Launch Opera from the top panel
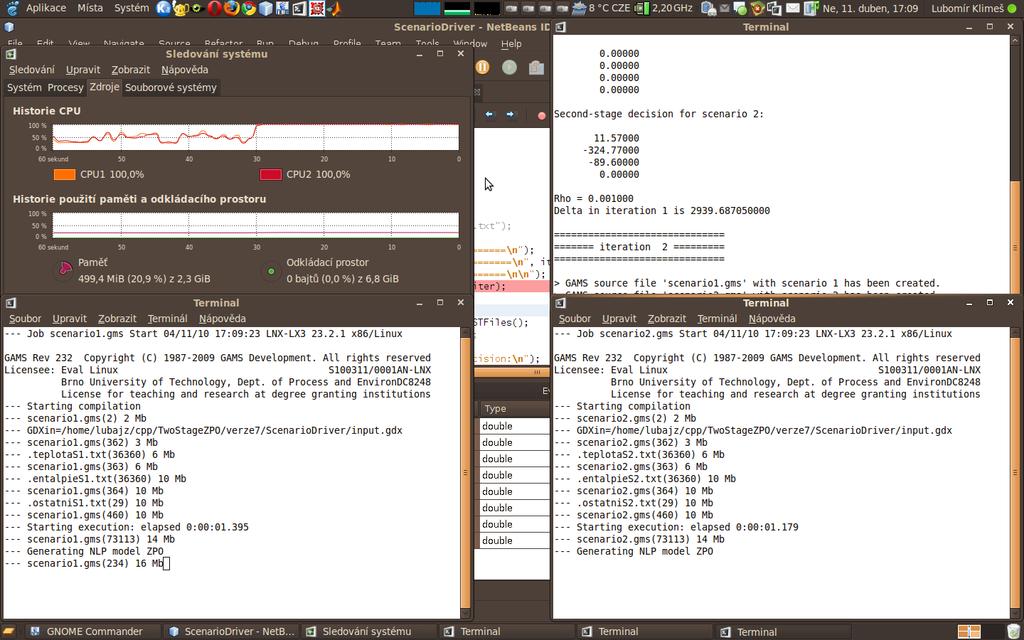Image resolution: width=1024 pixels, height=640 pixels. pos(215,8)
